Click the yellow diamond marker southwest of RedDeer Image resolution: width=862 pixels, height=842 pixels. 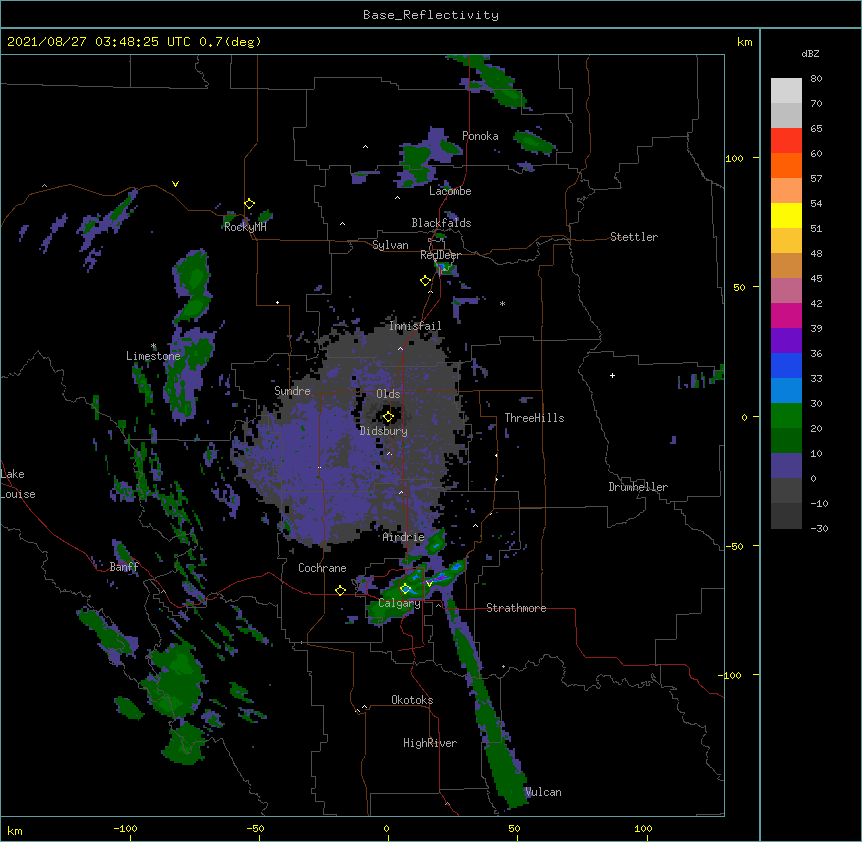pos(425,281)
